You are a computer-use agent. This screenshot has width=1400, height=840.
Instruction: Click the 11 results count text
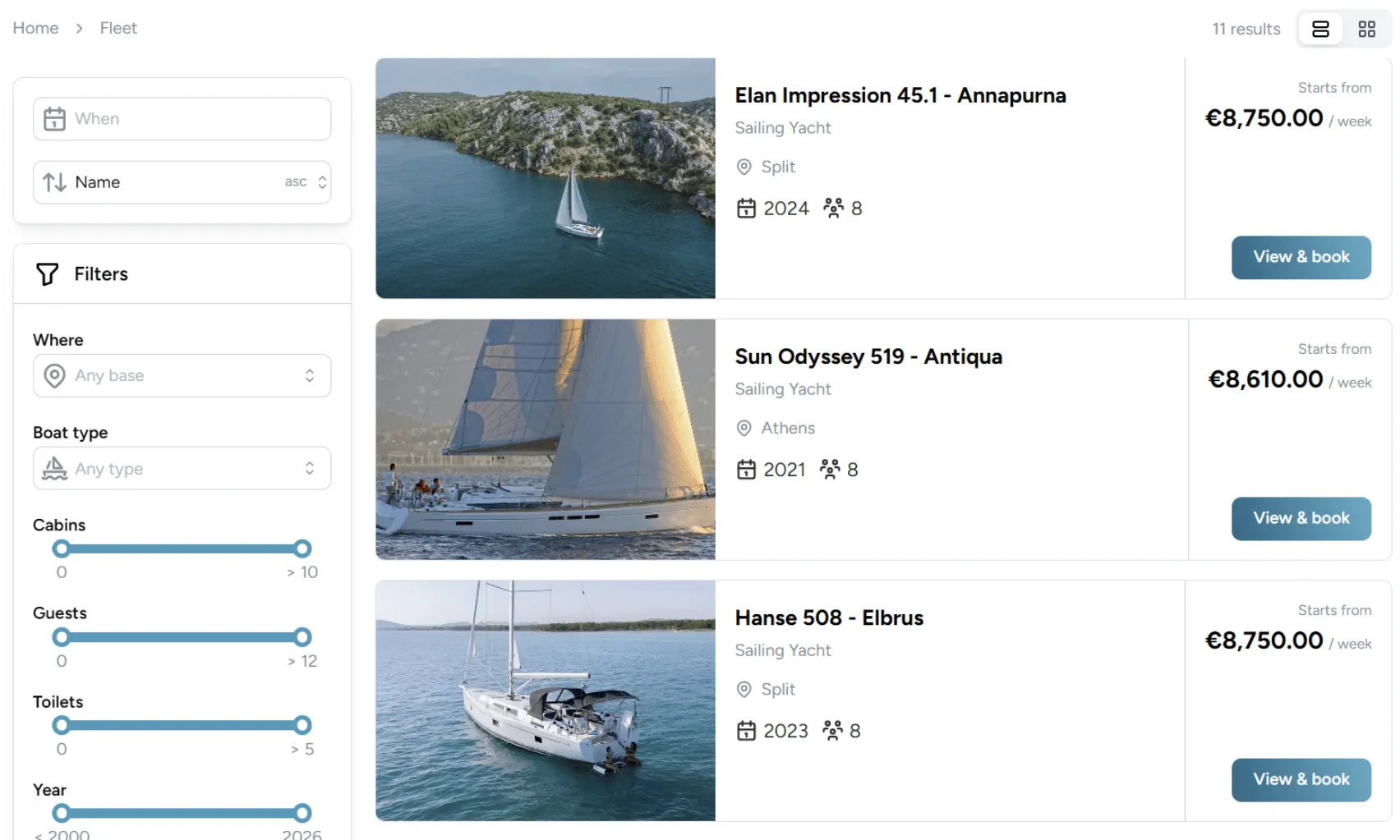coord(1246,29)
